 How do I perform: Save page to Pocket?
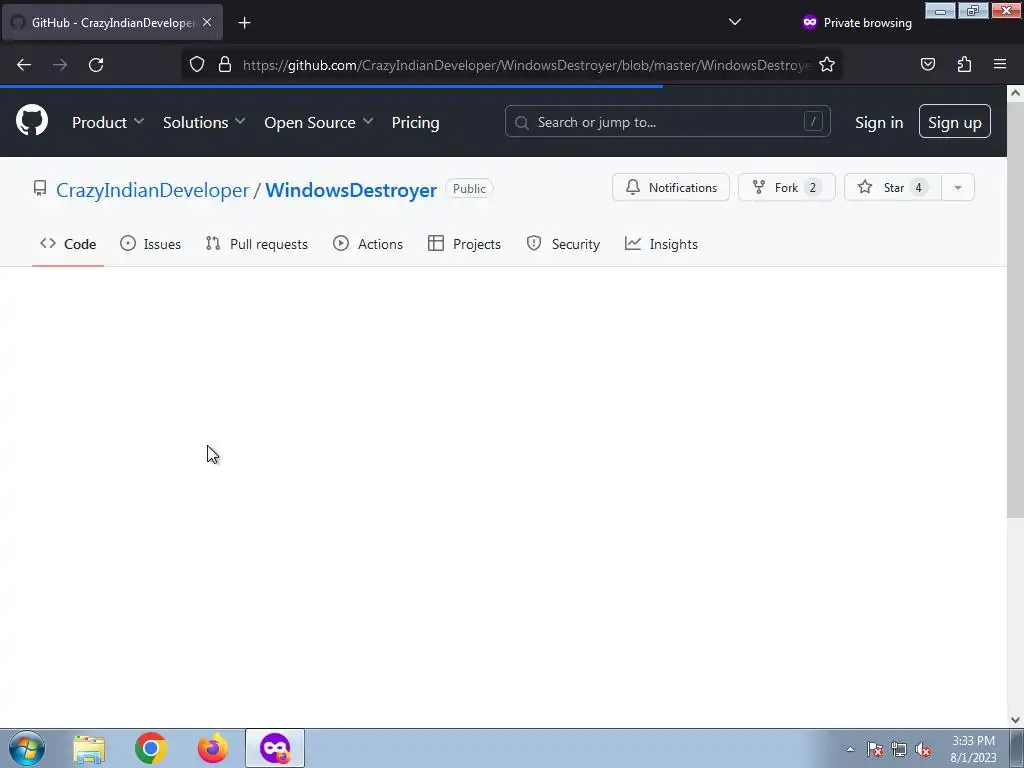927,64
